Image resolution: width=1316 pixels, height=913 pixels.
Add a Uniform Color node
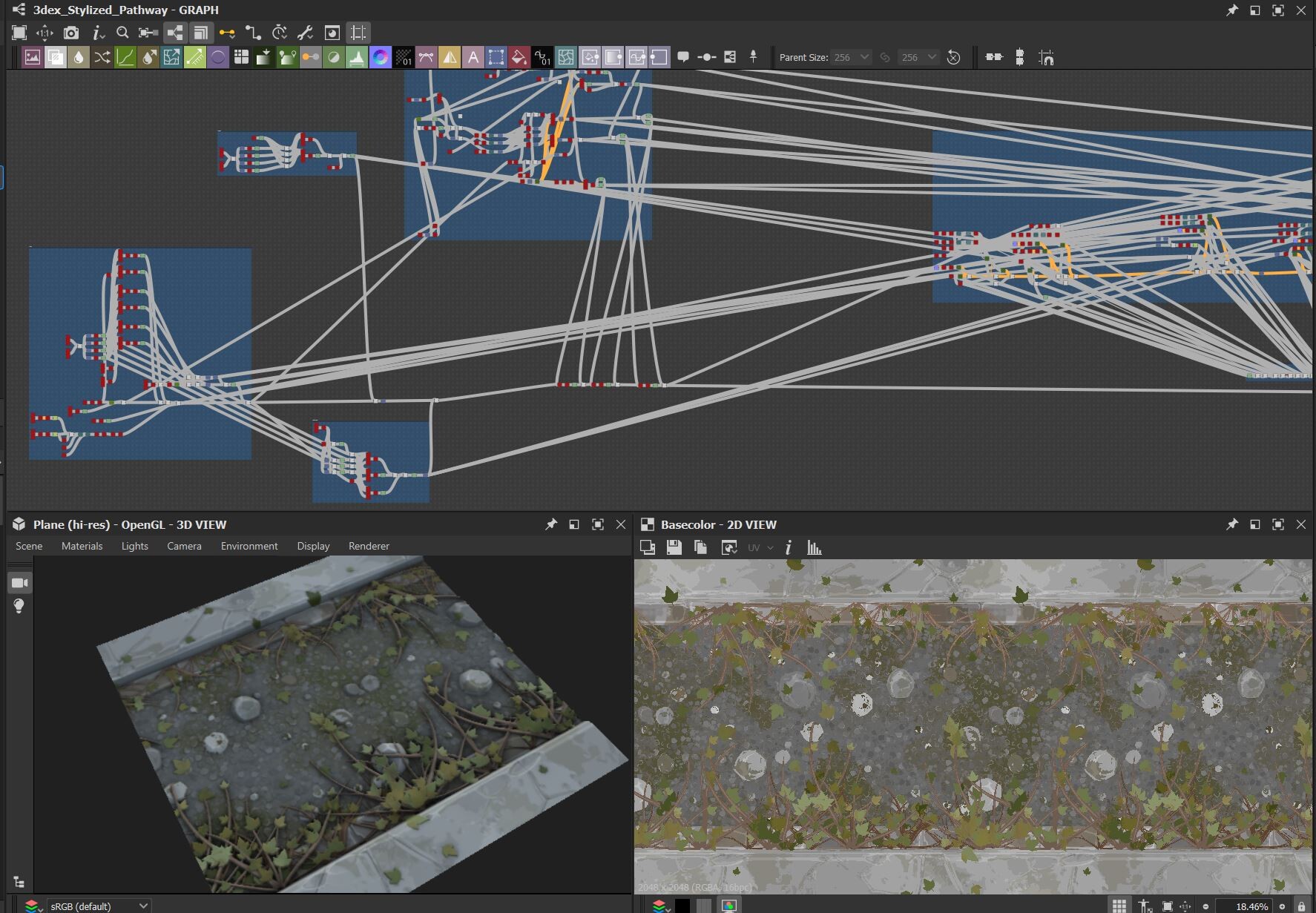click(519, 57)
